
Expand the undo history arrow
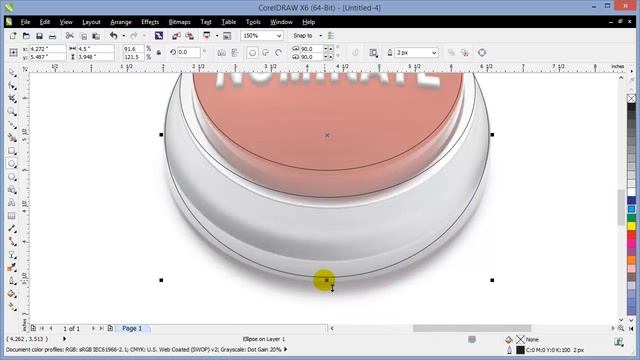click(x=124, y=36)
